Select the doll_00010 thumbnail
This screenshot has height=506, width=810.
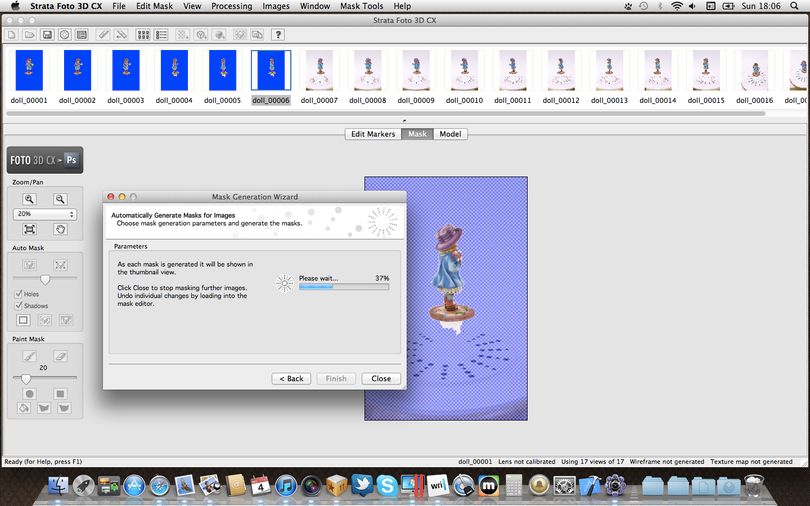464,77
